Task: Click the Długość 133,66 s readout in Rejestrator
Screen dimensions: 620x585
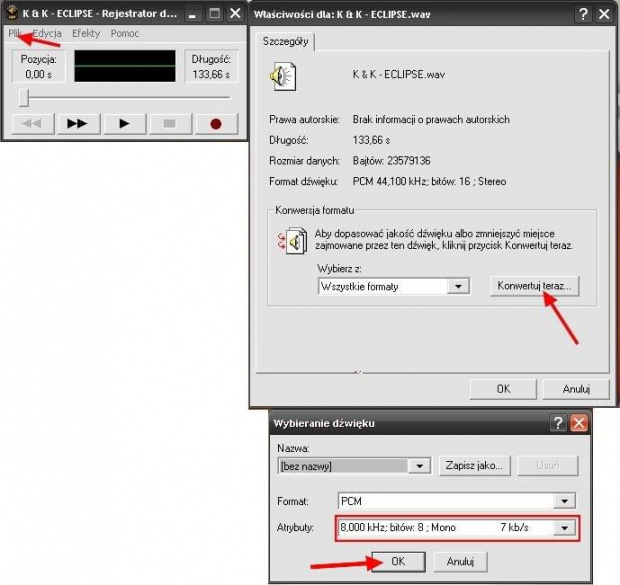Action: tap(211, 67)
